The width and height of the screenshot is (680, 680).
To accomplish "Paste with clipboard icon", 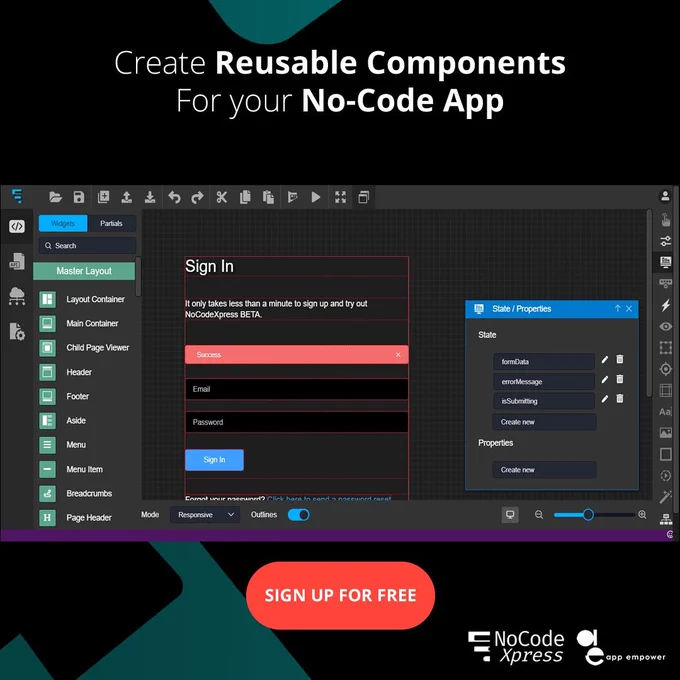I will pos(268,197).
